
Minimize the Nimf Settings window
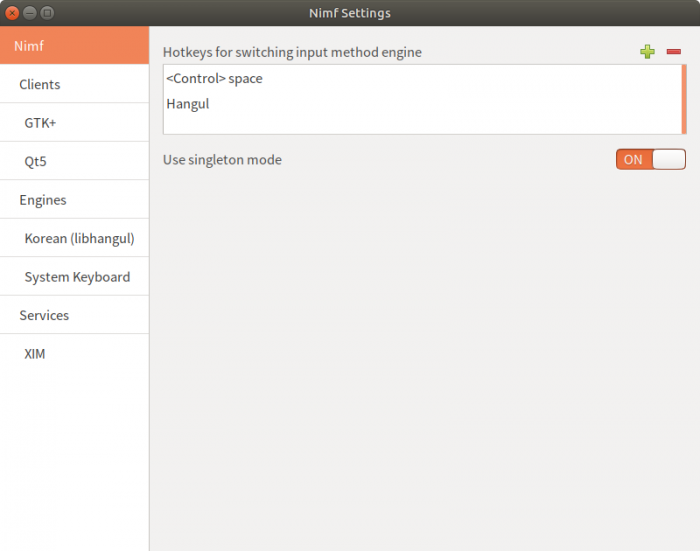(30, 13)
